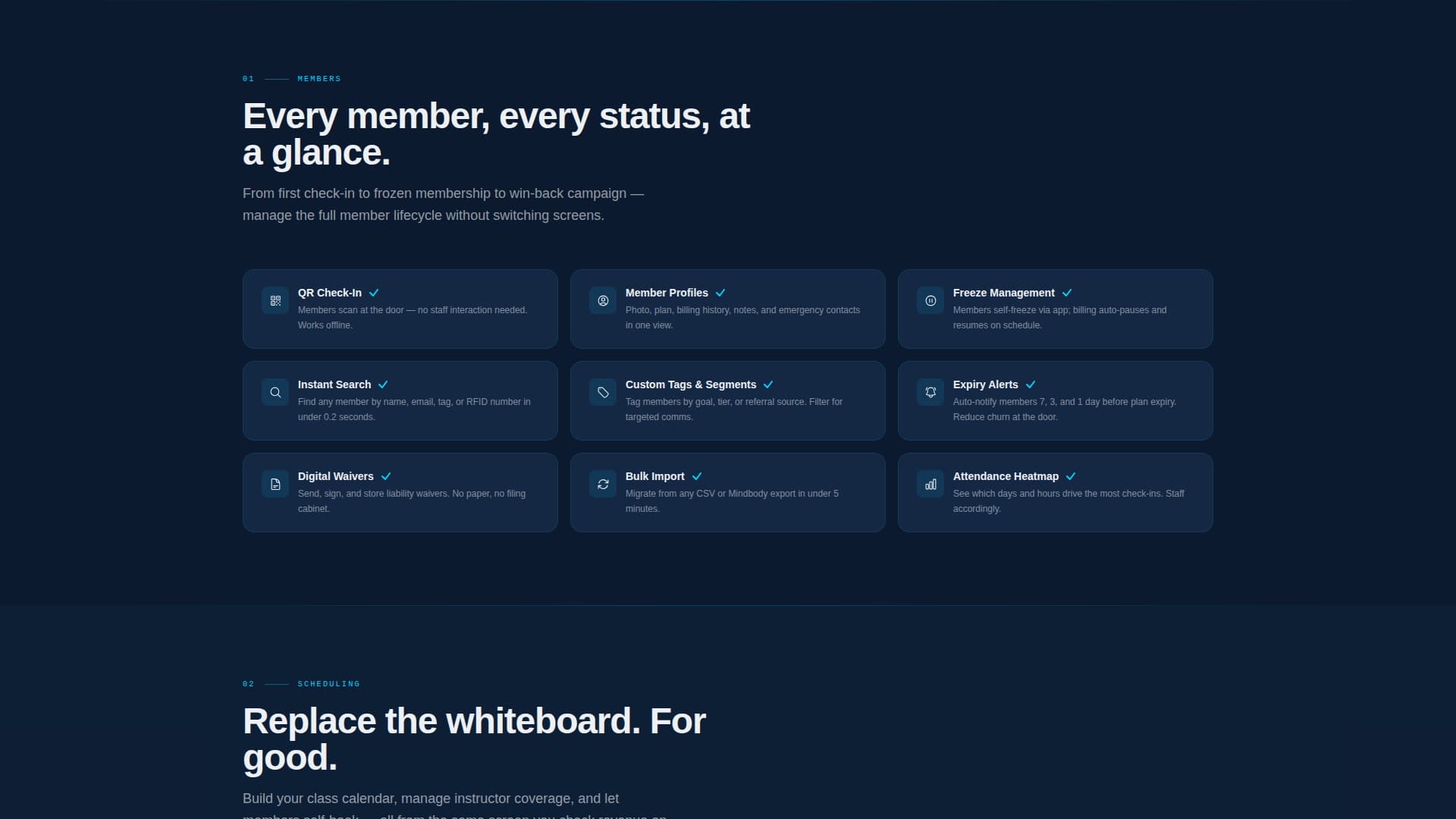
Task: Click the description 'Members self-freeze via app'
Action: 1059,318
